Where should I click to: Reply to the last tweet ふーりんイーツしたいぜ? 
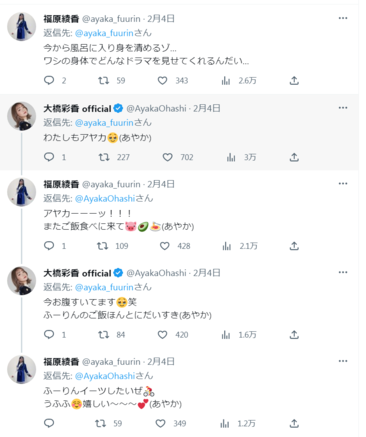(x=49, y=423)
